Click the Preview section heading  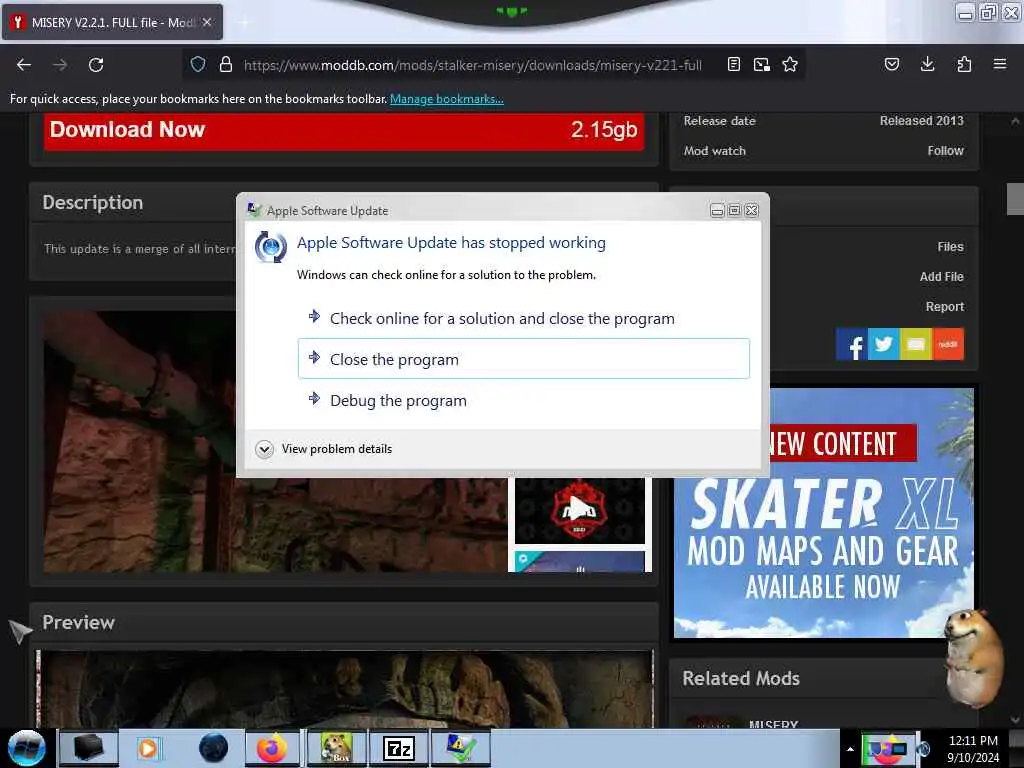[78, 622]
